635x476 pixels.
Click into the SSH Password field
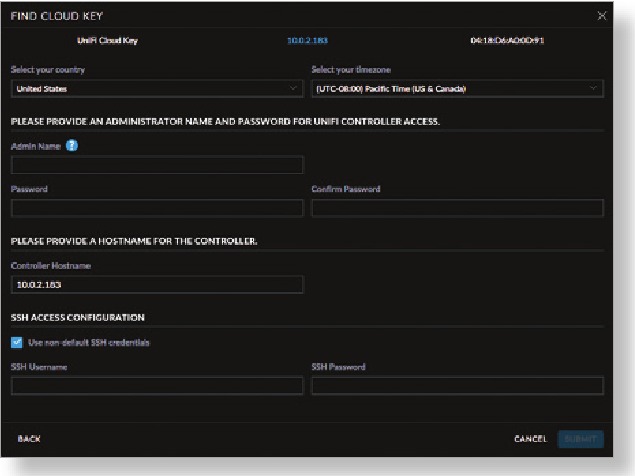pos(457,386)
